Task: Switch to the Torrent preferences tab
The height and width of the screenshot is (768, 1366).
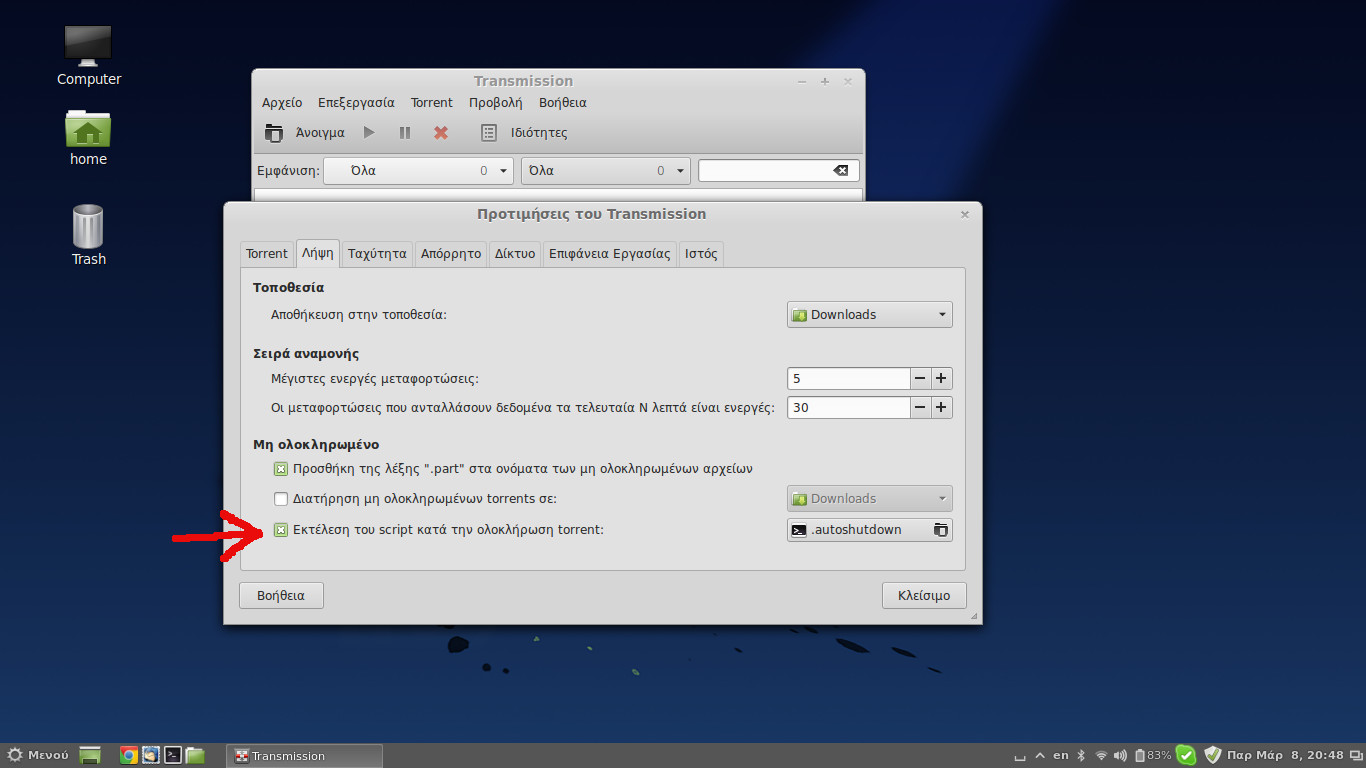Action: [267, 254]
